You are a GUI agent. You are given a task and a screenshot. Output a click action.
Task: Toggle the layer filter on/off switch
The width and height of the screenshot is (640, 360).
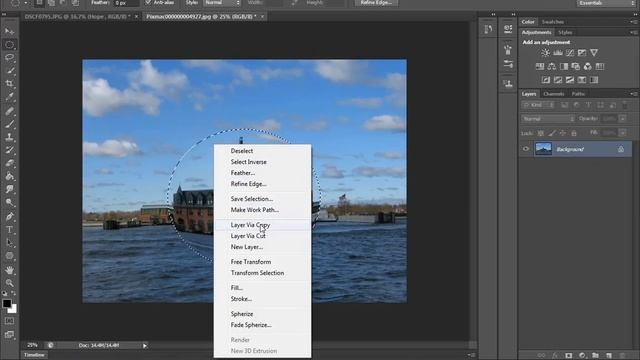pyautogui.click(x=624, y=105)
